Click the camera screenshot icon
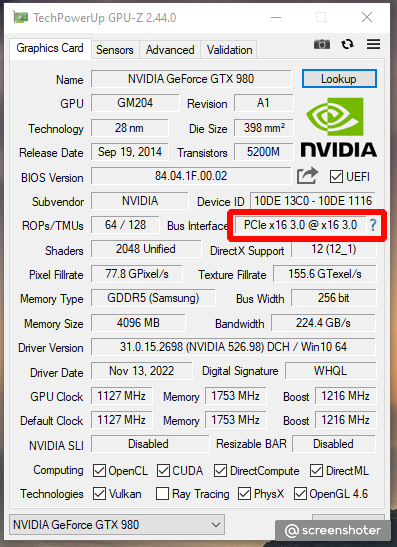 (322, 44)
